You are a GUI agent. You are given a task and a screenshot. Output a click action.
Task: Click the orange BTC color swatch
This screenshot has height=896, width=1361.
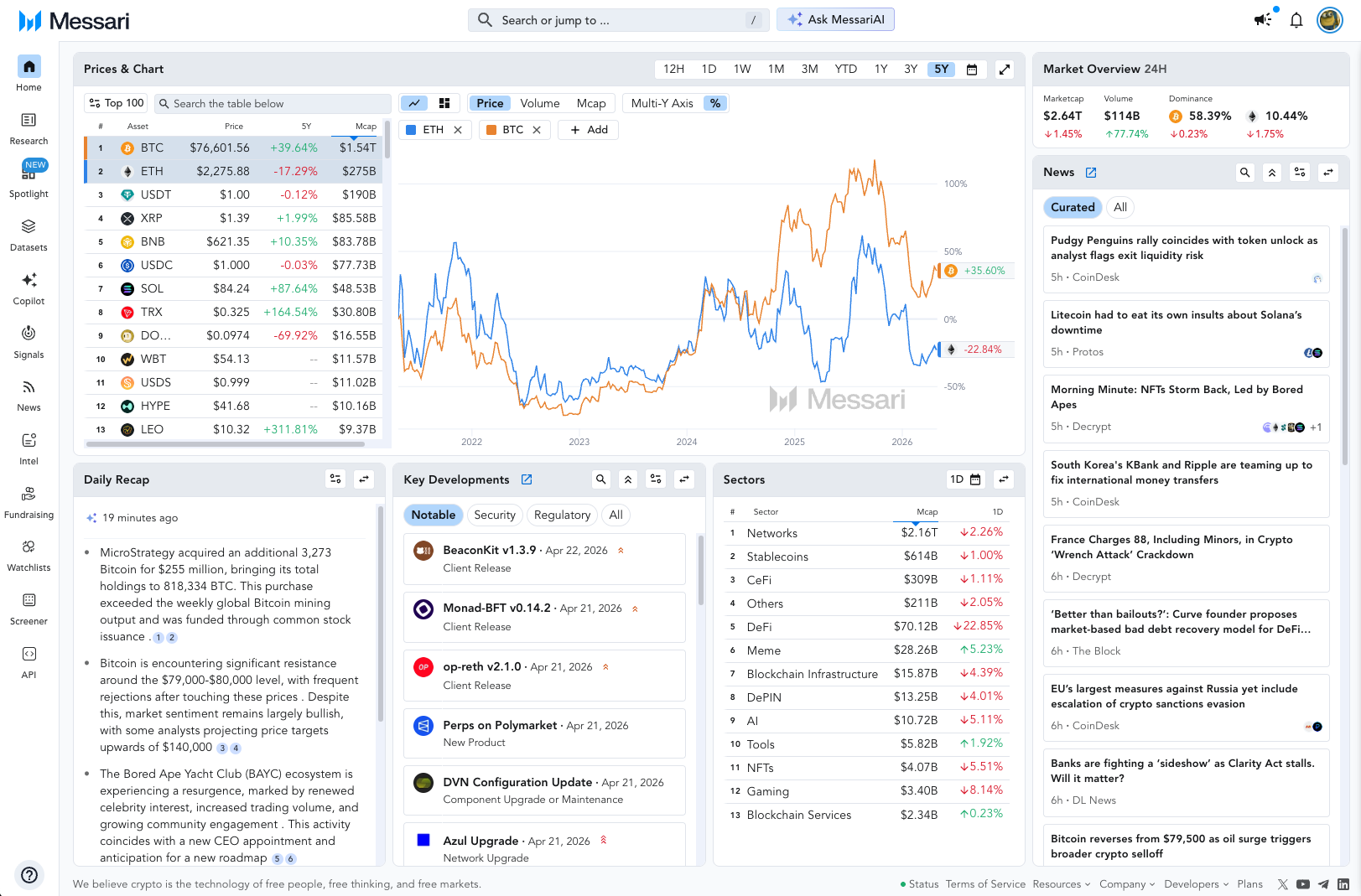pyautogui.click(x=491, y=130)
